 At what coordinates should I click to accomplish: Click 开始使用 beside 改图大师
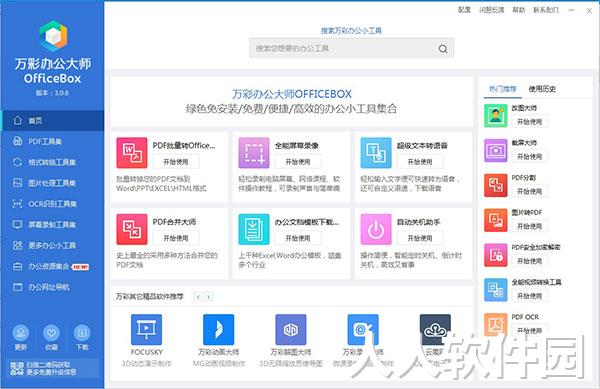tap(530, 122)
